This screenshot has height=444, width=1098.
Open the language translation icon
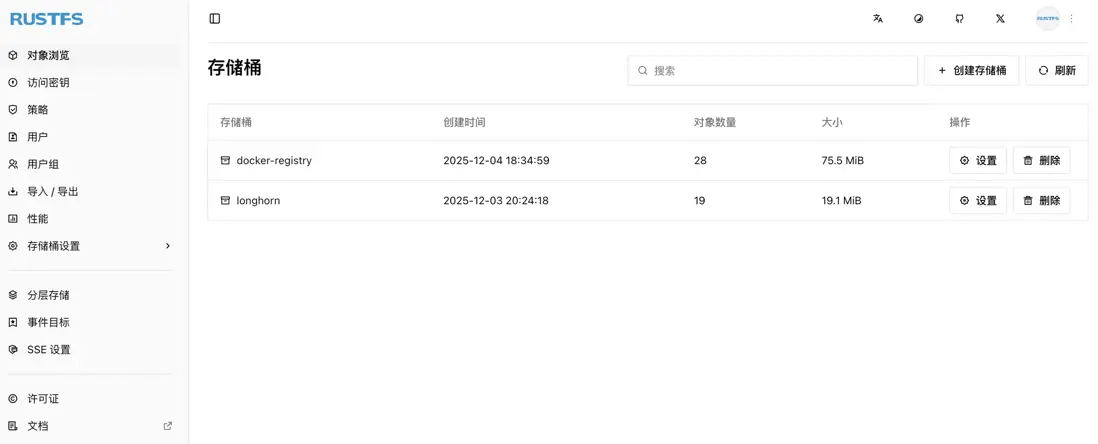point(878,18)
